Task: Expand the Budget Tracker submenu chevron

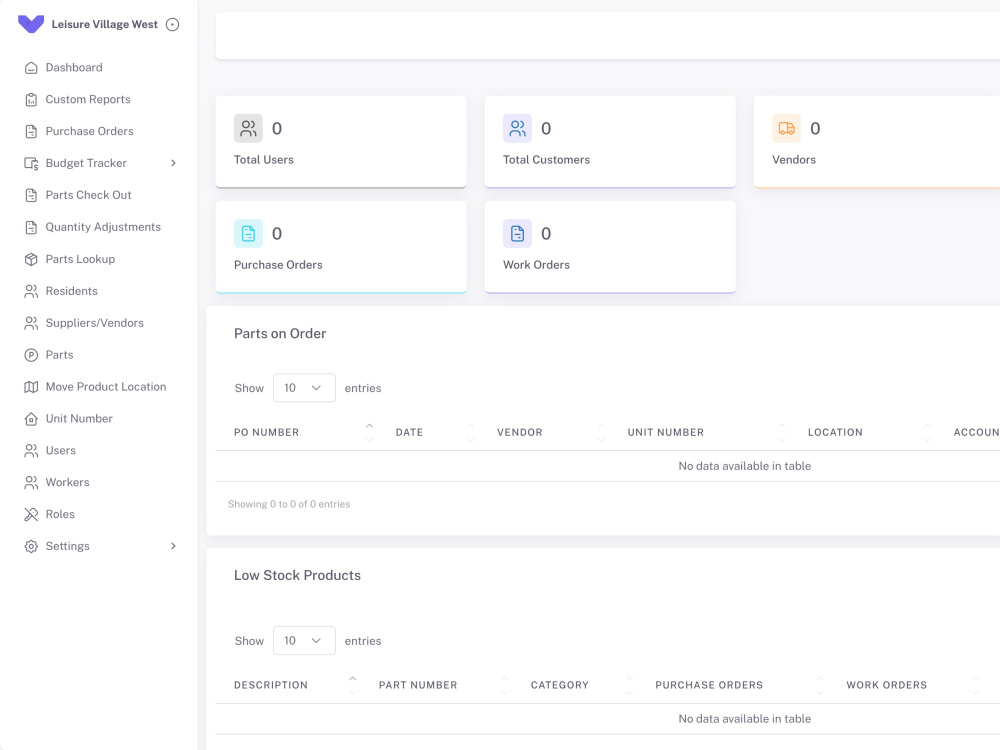Action: (173, 163)
